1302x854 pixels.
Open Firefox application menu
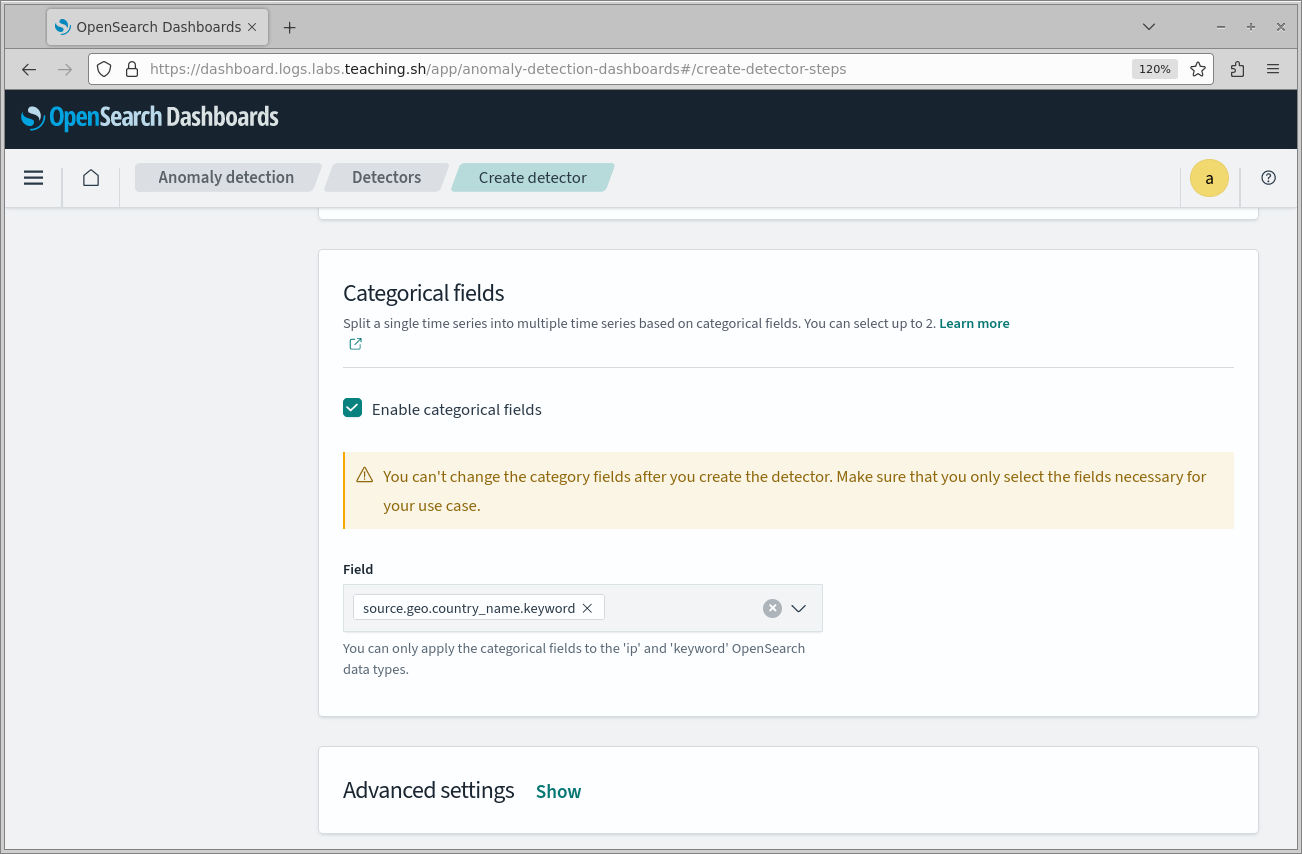pyautogui.click(x=1273, y=69)
